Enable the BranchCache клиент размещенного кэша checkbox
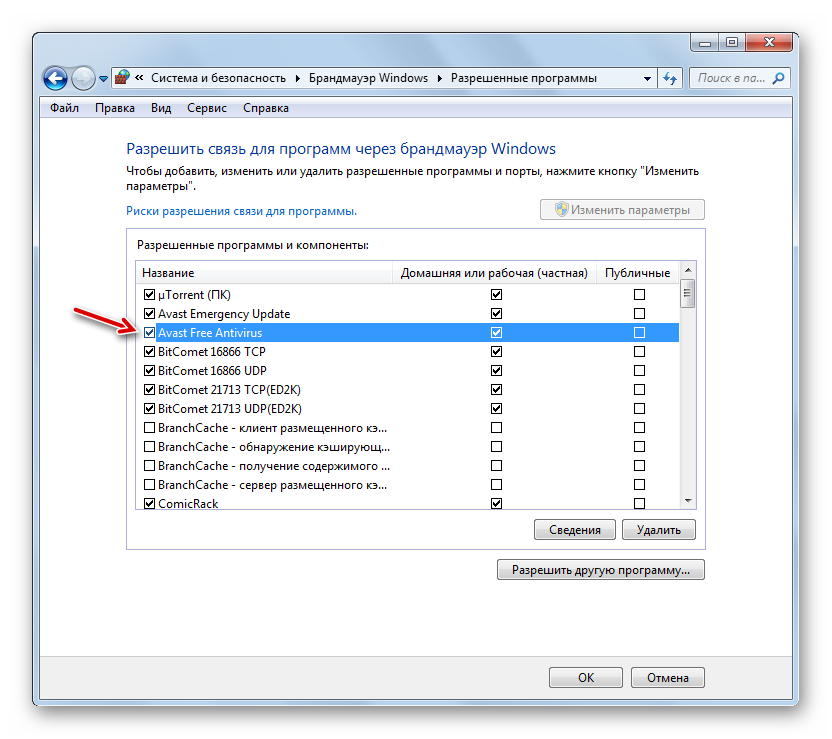 coord(150,428)
